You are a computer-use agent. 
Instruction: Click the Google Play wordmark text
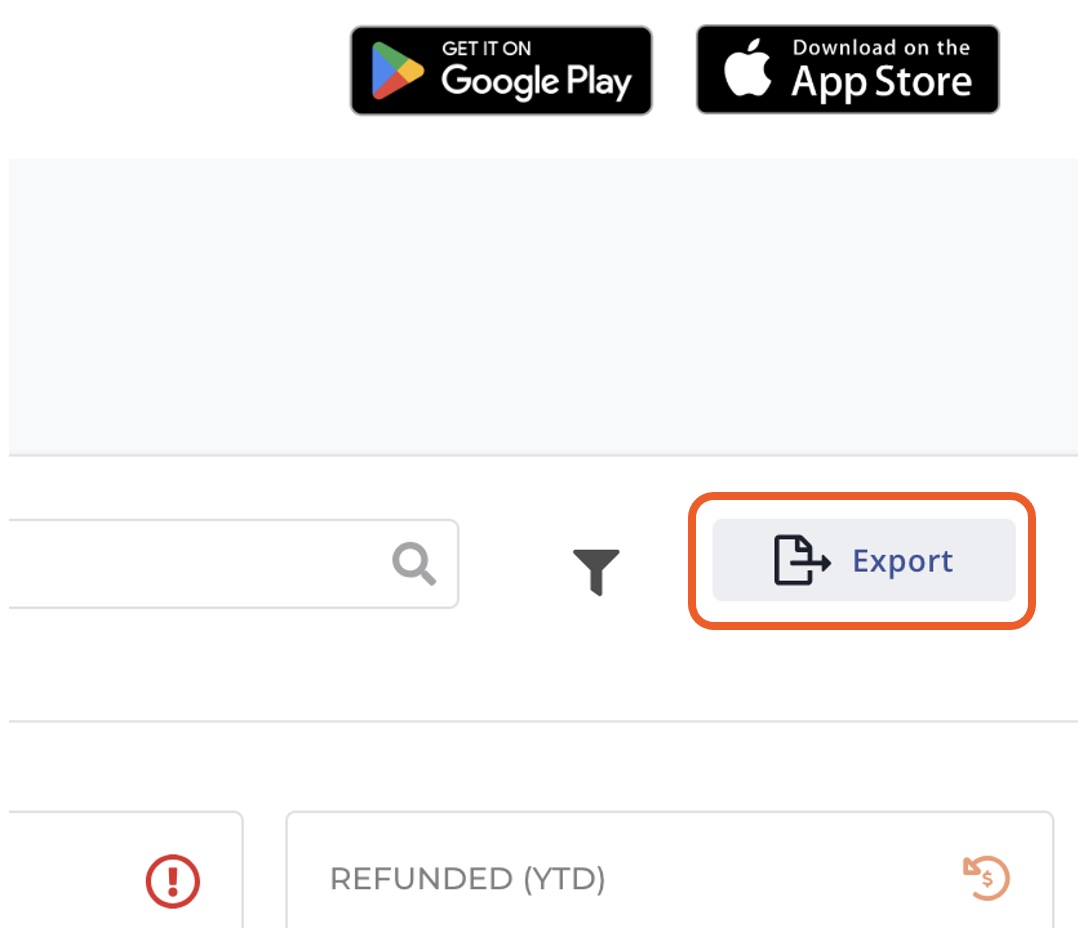(536, 82)
